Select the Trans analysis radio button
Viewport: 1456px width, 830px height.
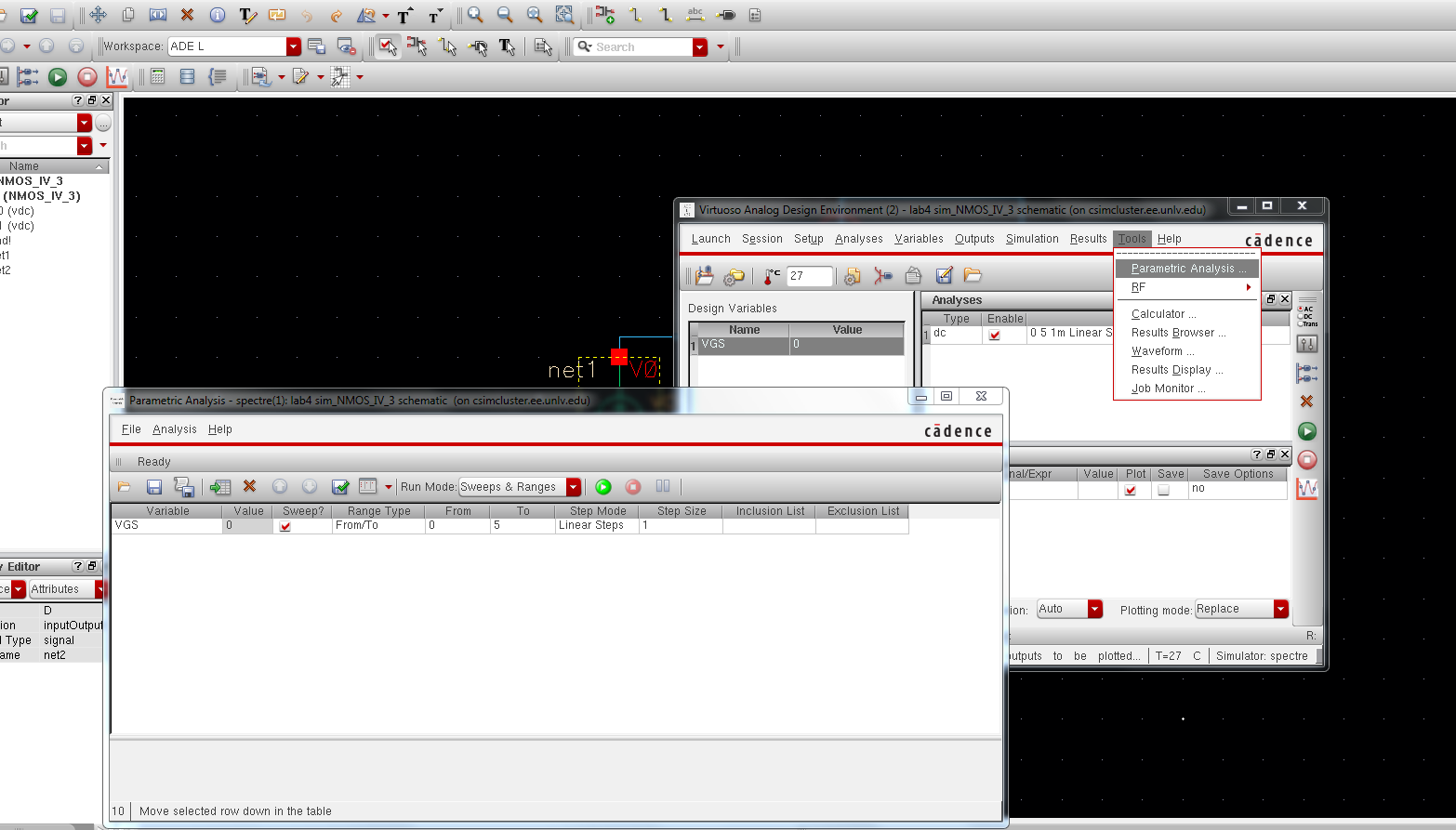(1300, 323)
